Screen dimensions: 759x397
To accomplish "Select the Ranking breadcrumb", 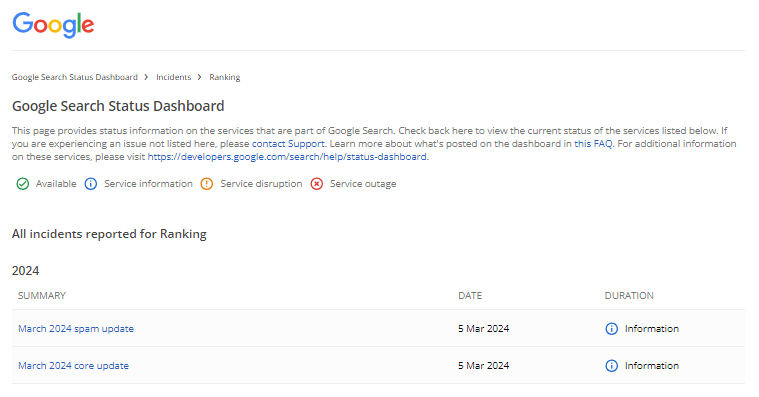I will 225,77.
